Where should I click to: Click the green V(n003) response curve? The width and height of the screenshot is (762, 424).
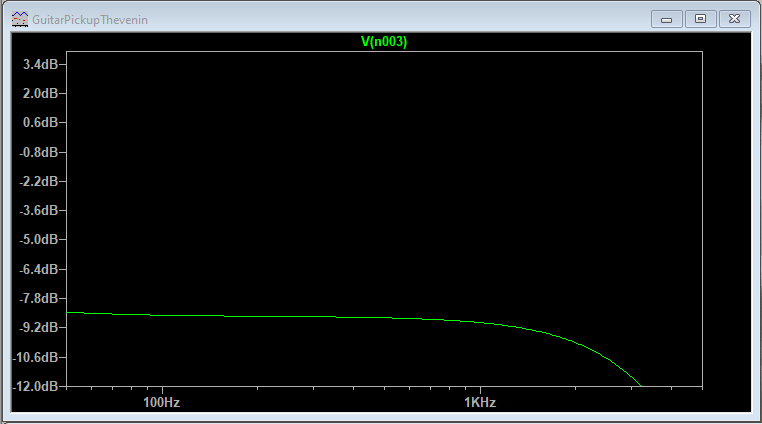pyautogui.click(x=353, y=318)
